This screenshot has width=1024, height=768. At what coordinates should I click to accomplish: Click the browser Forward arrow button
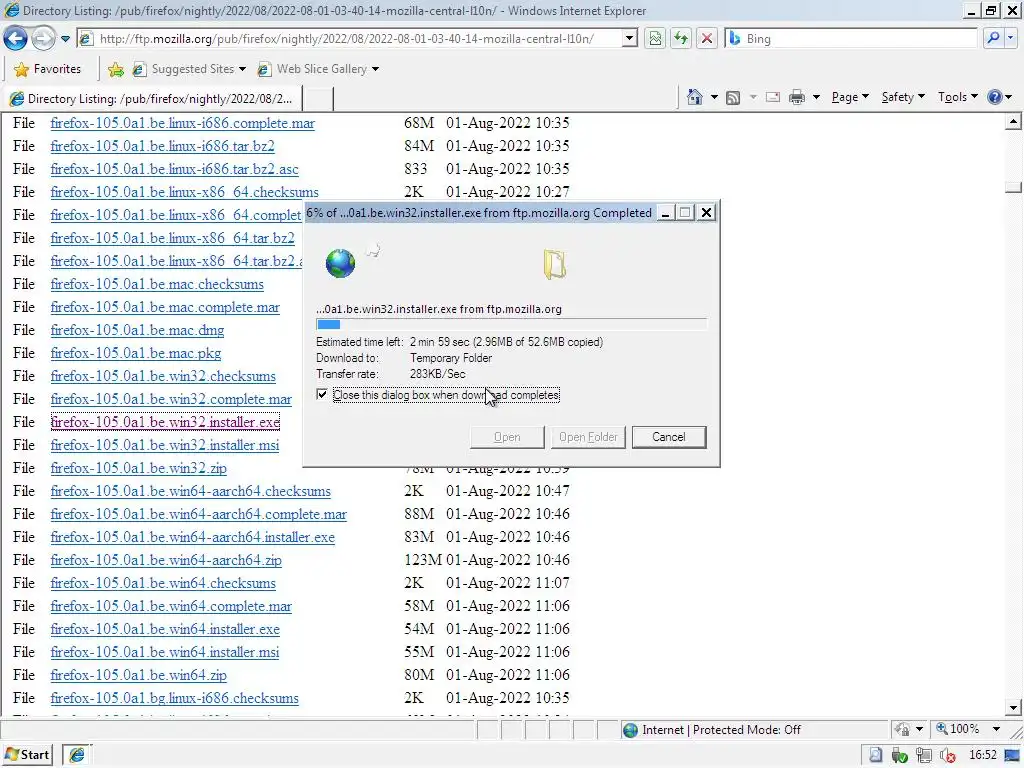tap(43, 39)
